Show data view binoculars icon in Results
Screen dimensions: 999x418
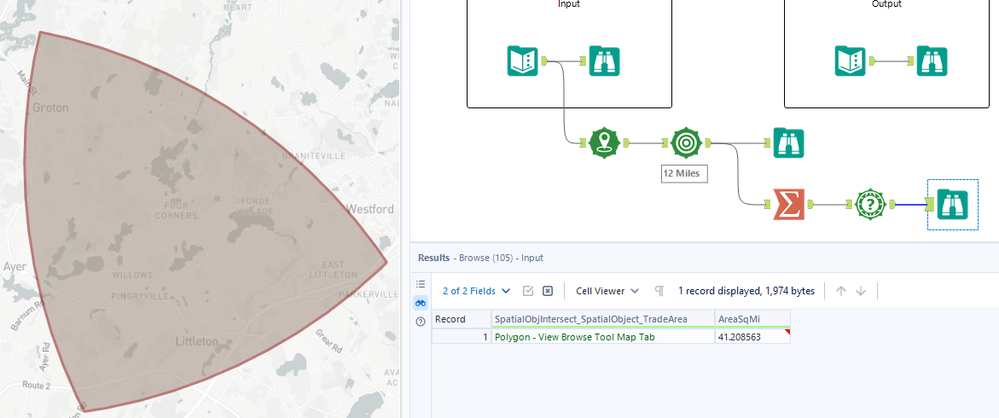pyautogui.click(x=420, y=303)
